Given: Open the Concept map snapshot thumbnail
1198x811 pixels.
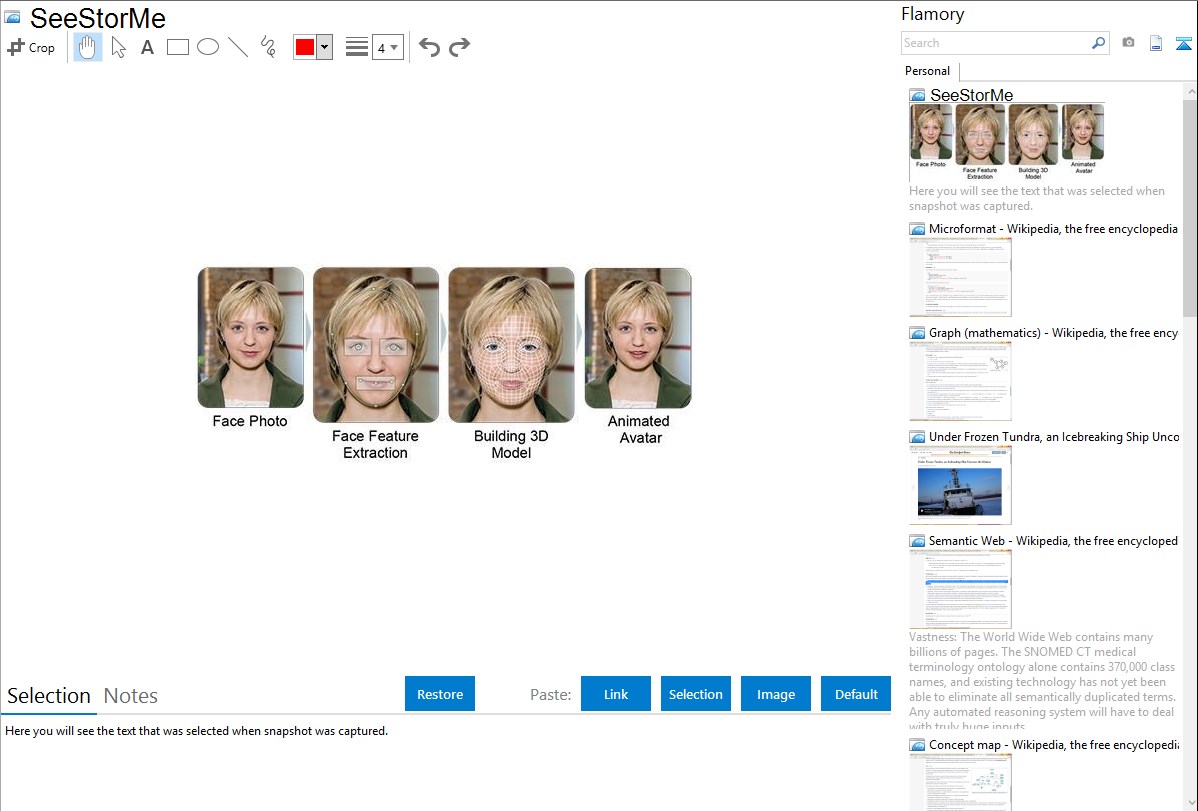Looking at the screenshot, I should (x=960, y=782).
